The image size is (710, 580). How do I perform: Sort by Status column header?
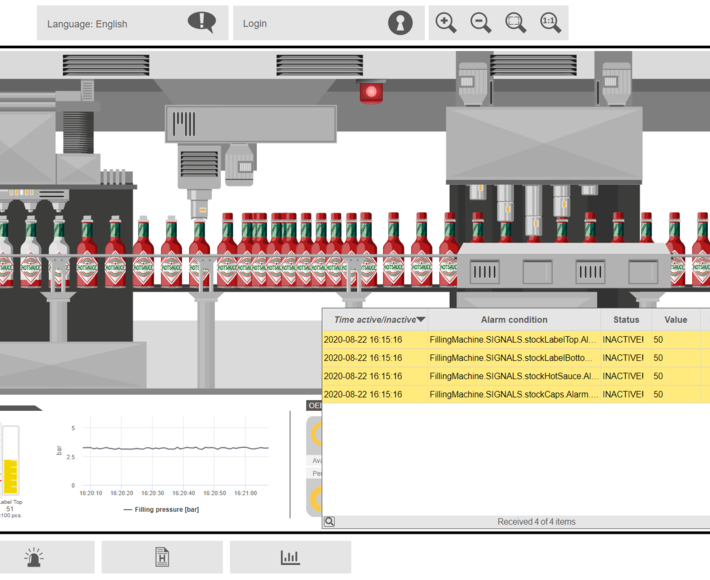(626, 320)
